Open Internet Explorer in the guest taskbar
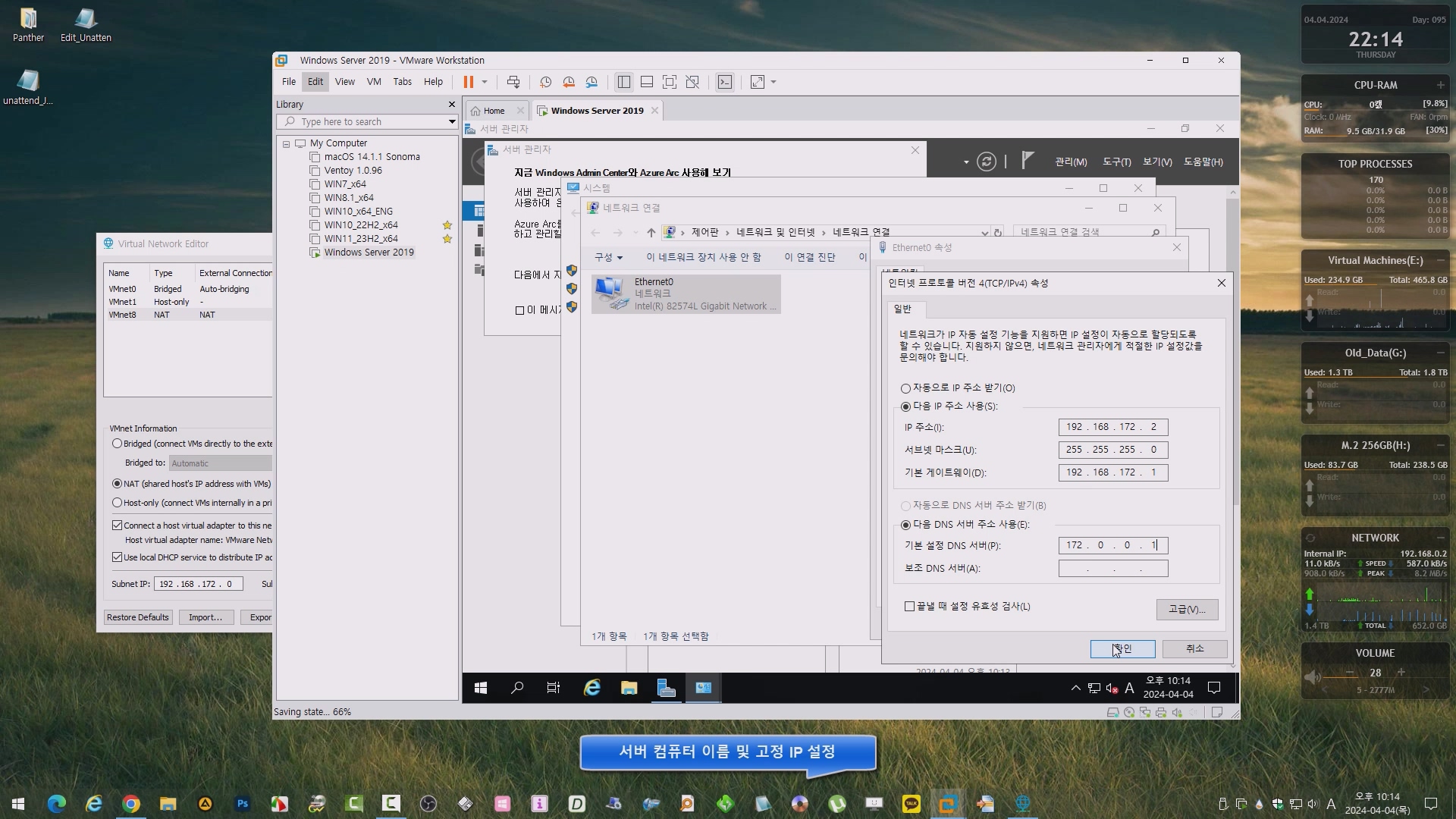 (592, 688)
